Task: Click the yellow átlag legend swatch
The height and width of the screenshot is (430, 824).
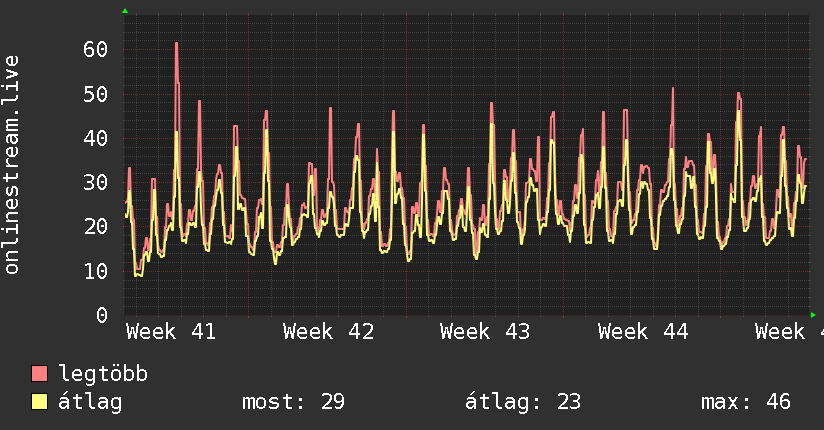Action: point(39,401)
